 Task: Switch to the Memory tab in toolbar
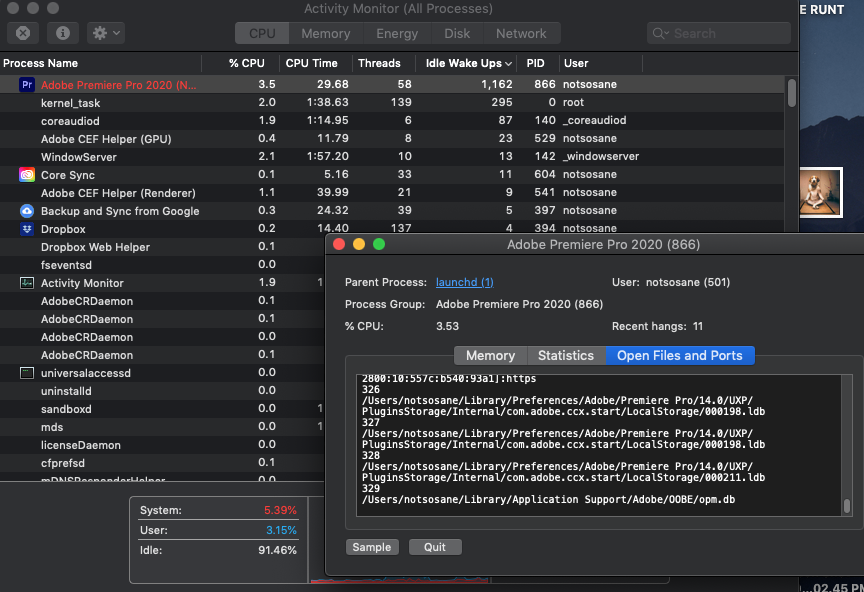click(x=325, y=33)
